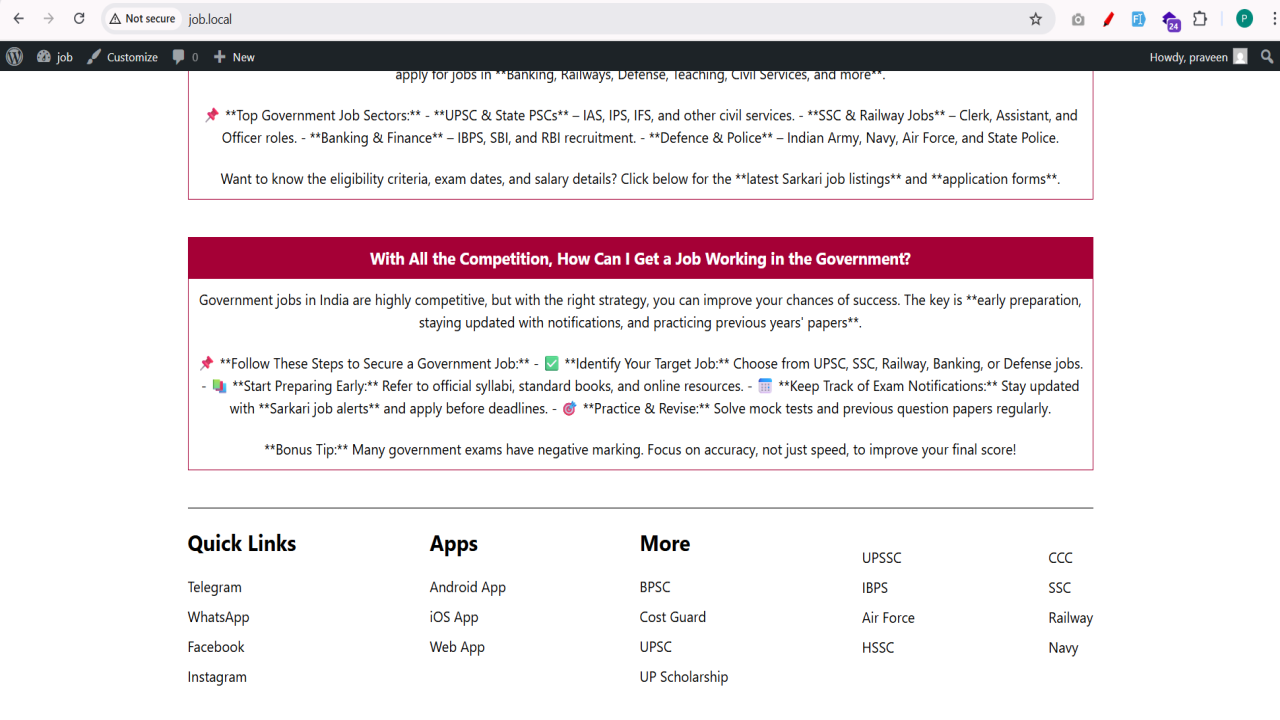This screenshot has width=1280, height=720.
Task: Click the camera screenshot extension icon
Action: point(1078,19)
